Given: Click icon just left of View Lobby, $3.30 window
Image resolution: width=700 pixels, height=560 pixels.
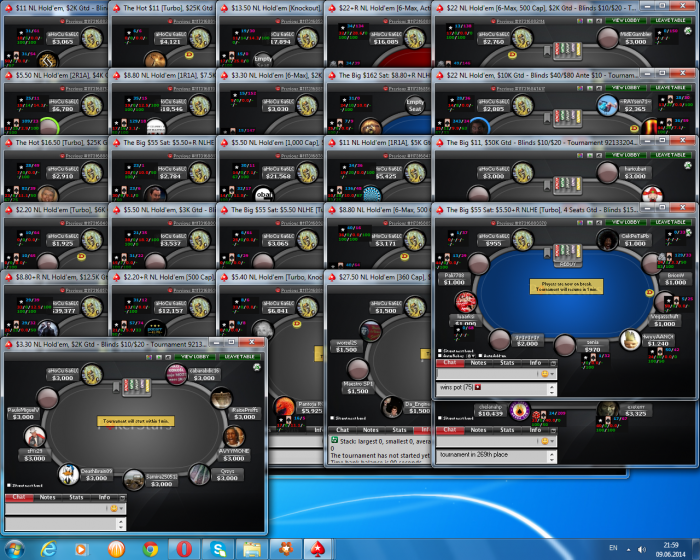Looking at the screenshot, I should 168,357.
